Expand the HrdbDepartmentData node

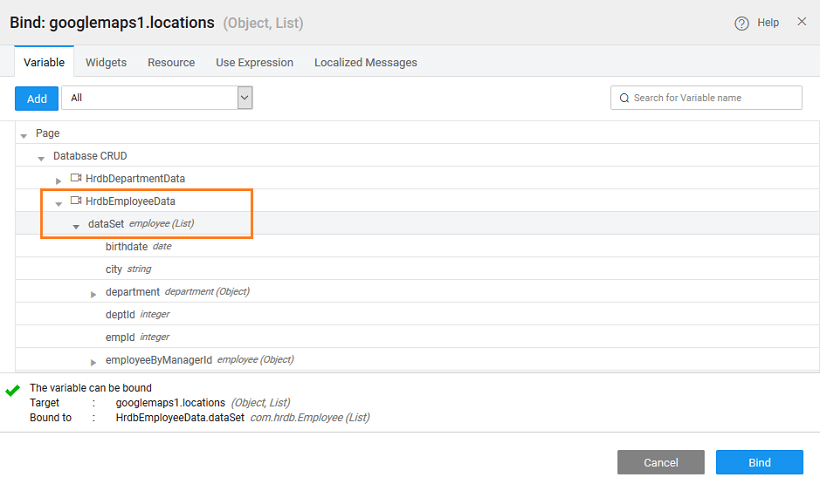click(x=59, y=180)
